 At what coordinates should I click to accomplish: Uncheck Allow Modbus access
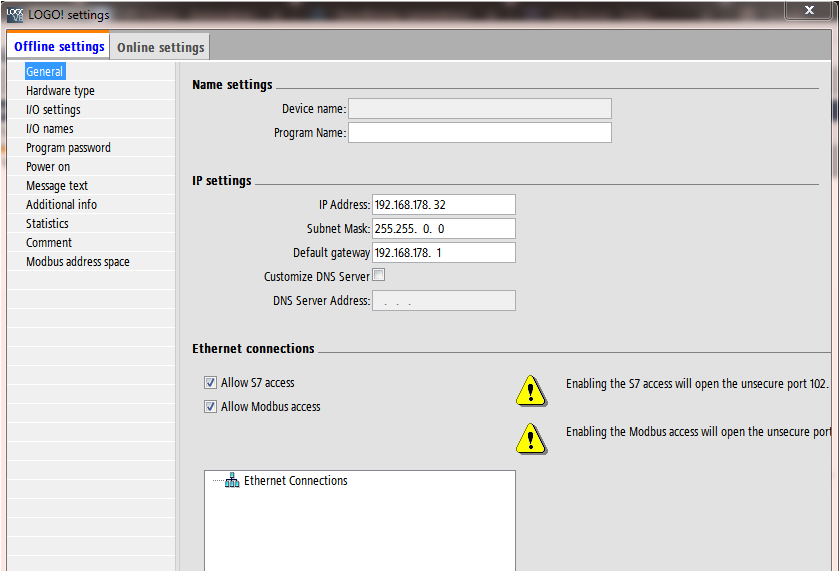pyautogui.click(x=210, y=407)
